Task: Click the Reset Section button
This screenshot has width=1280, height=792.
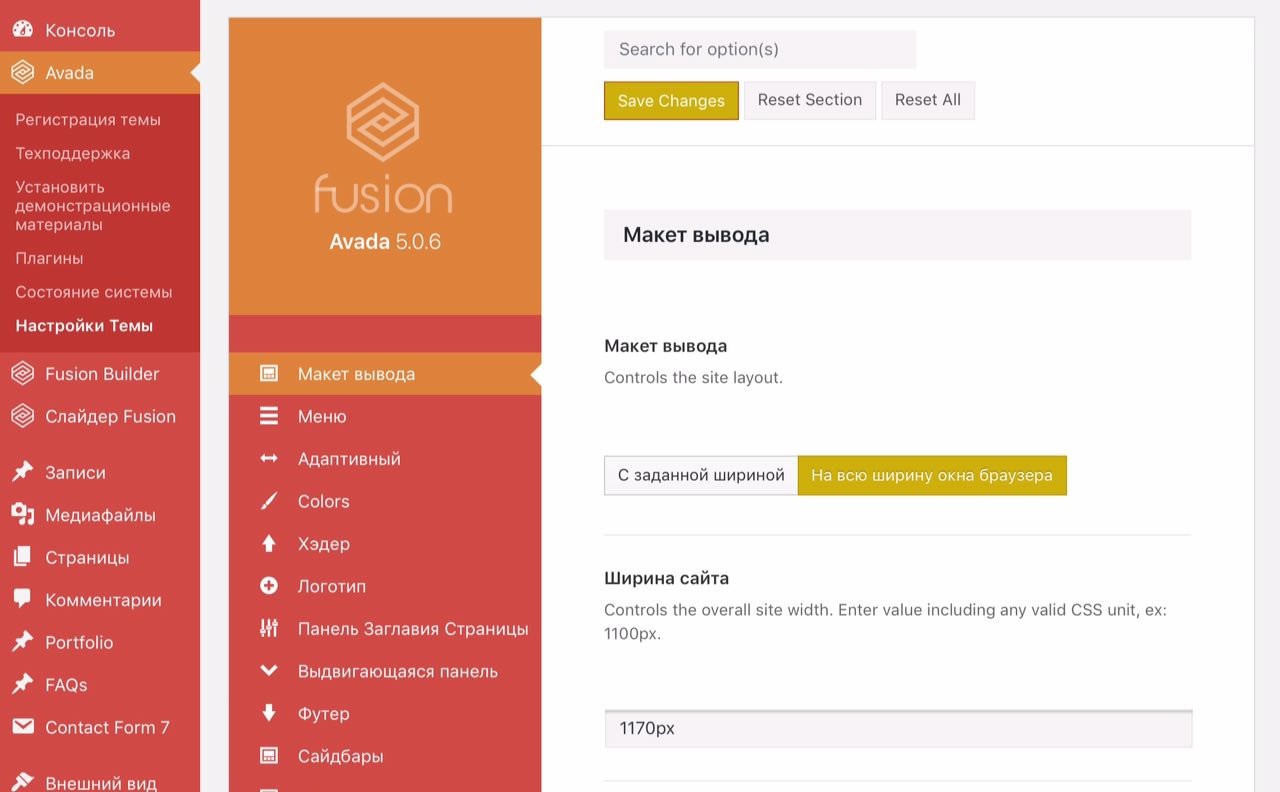Action: click(x=810, y=100)
